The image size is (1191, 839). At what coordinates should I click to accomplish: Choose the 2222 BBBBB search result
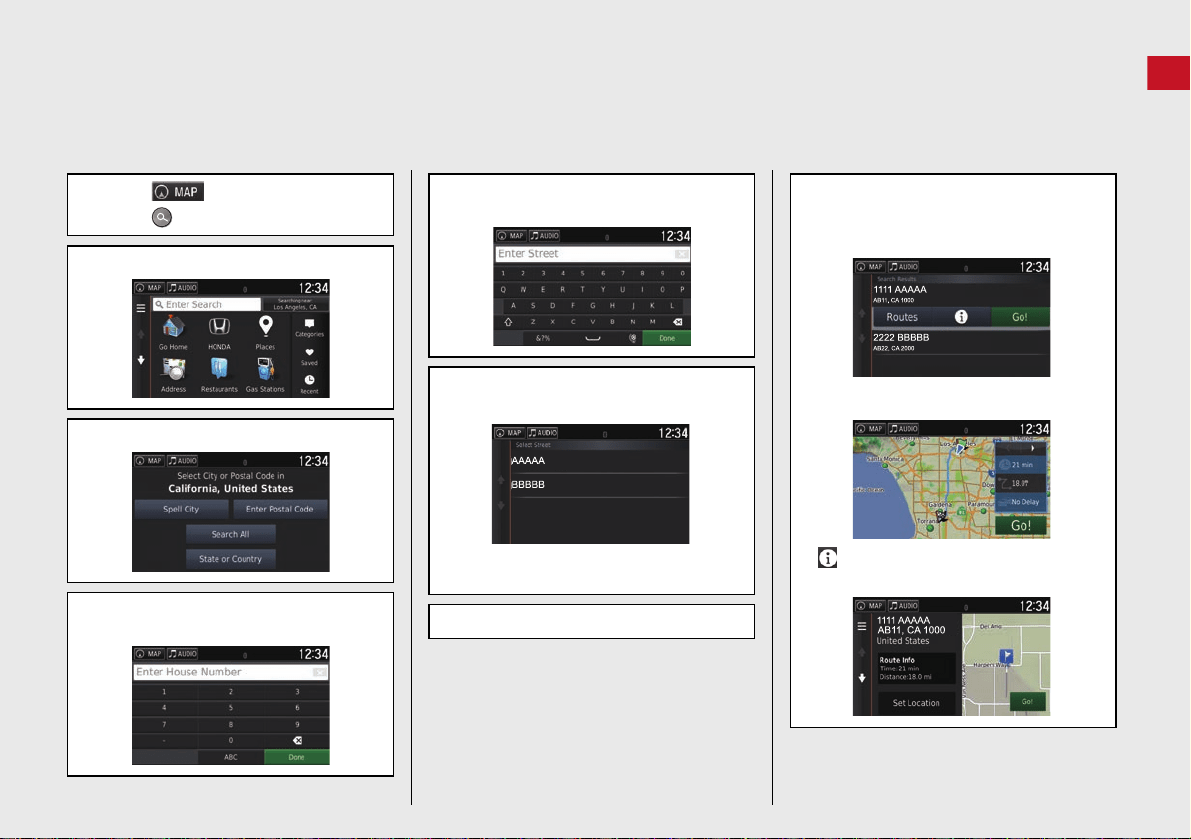click(960, 342)
